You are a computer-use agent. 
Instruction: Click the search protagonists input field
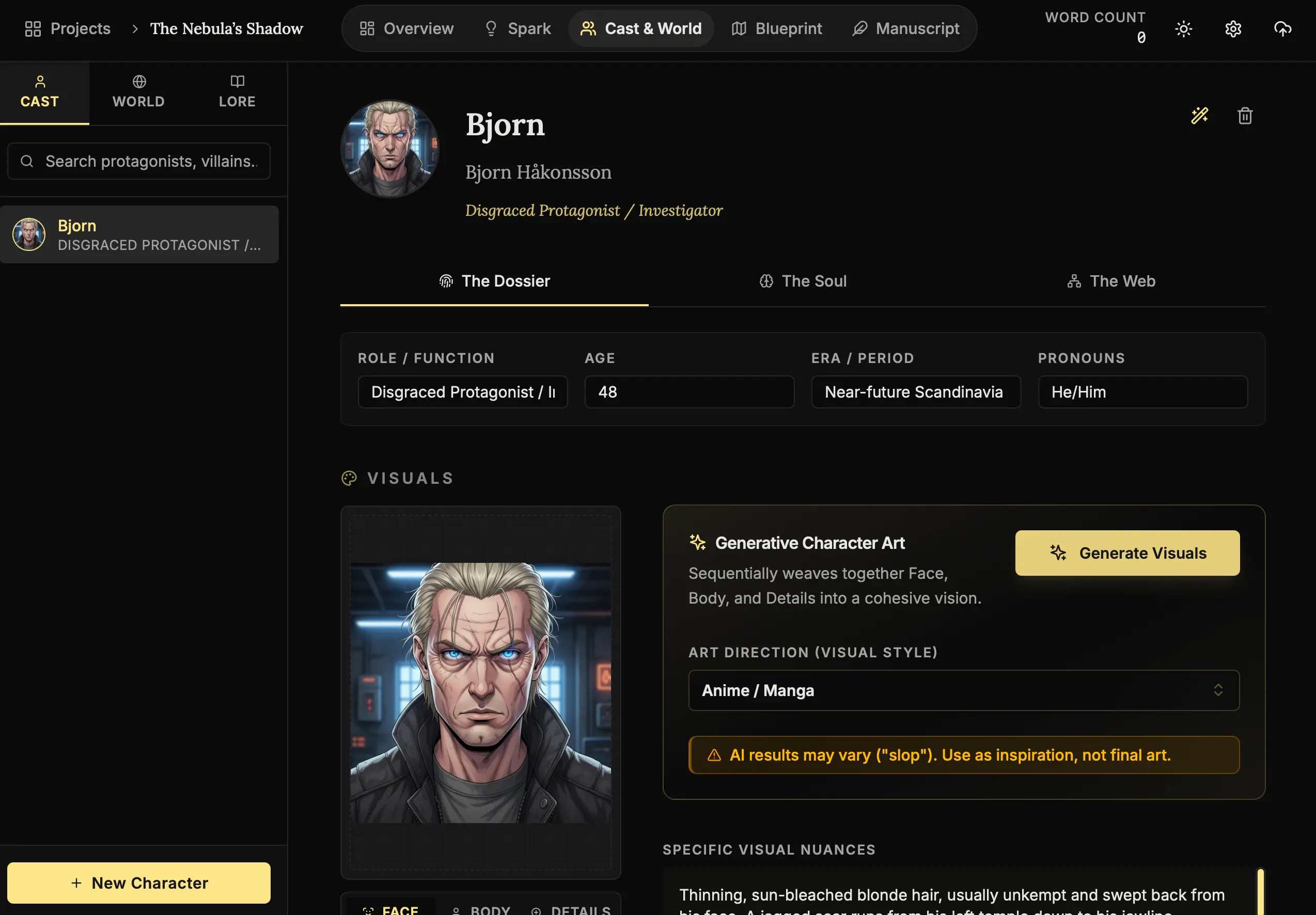(x=150, y=162)
